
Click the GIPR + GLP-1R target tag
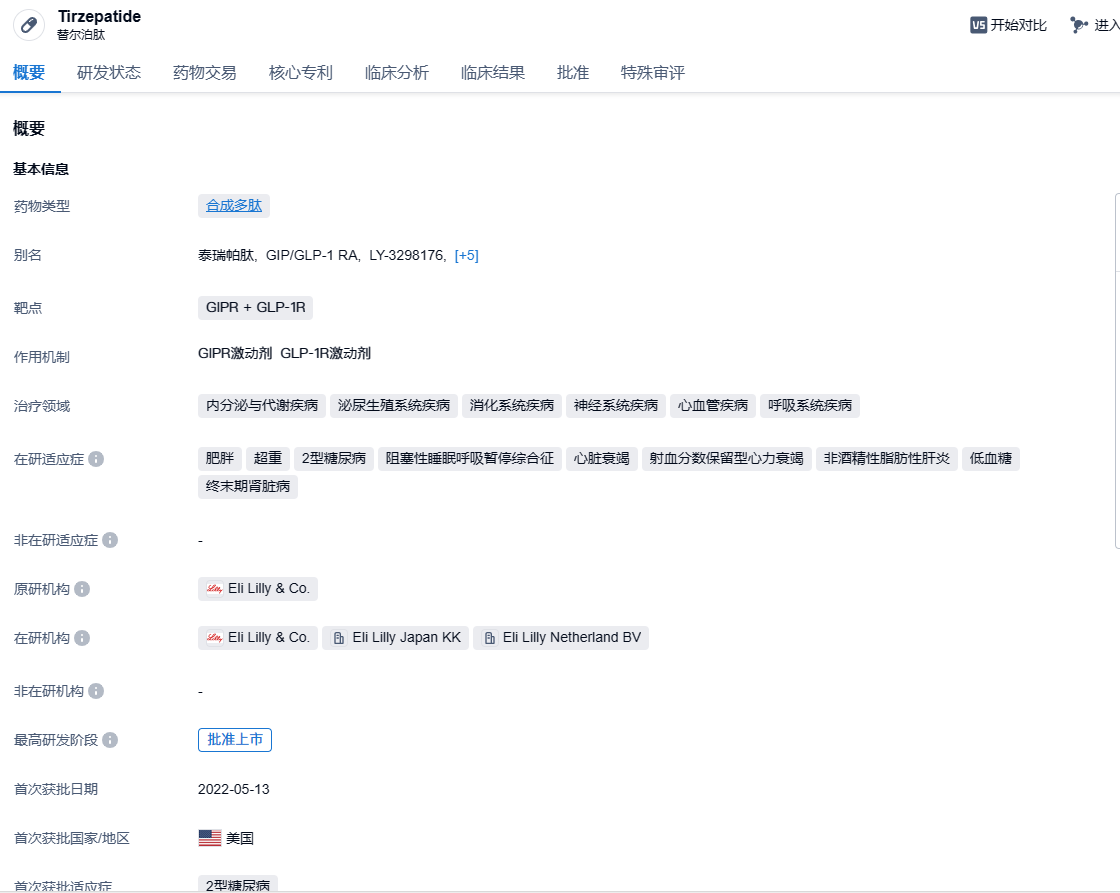[255, 308]
